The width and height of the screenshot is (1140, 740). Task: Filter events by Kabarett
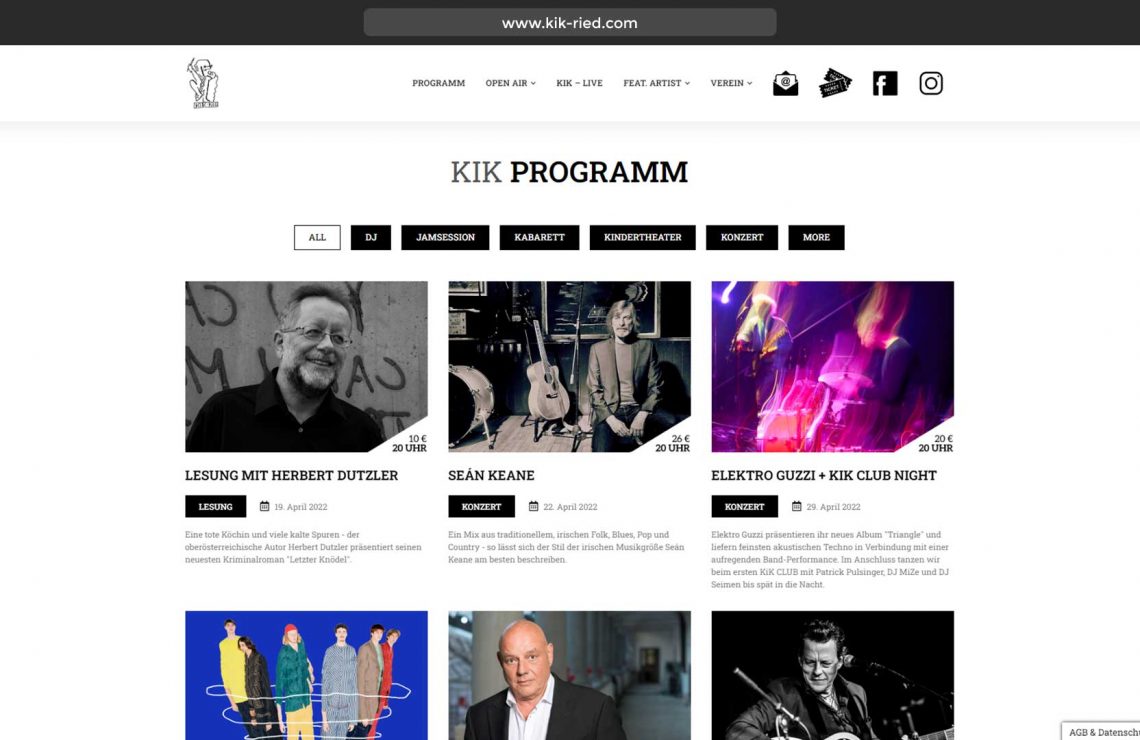[539, 238]
